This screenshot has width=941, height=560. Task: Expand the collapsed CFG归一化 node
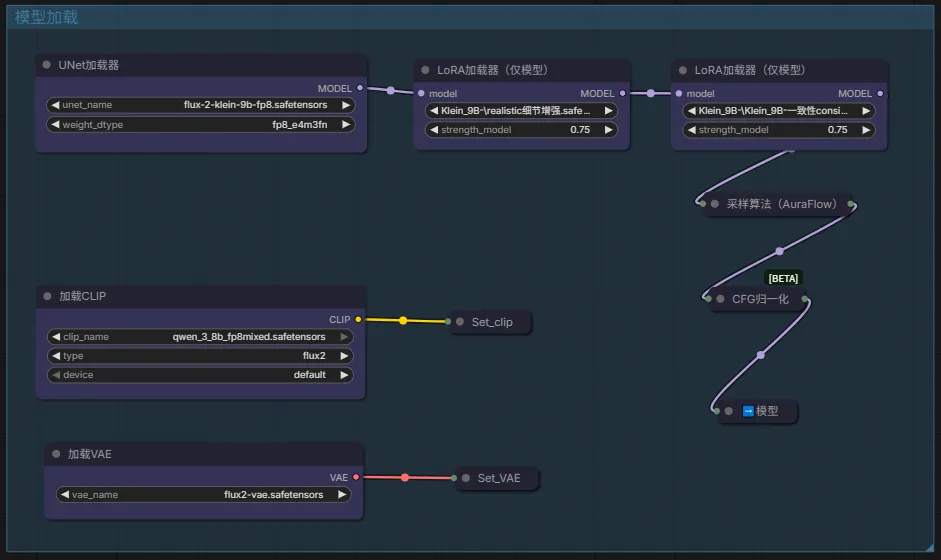720,299
